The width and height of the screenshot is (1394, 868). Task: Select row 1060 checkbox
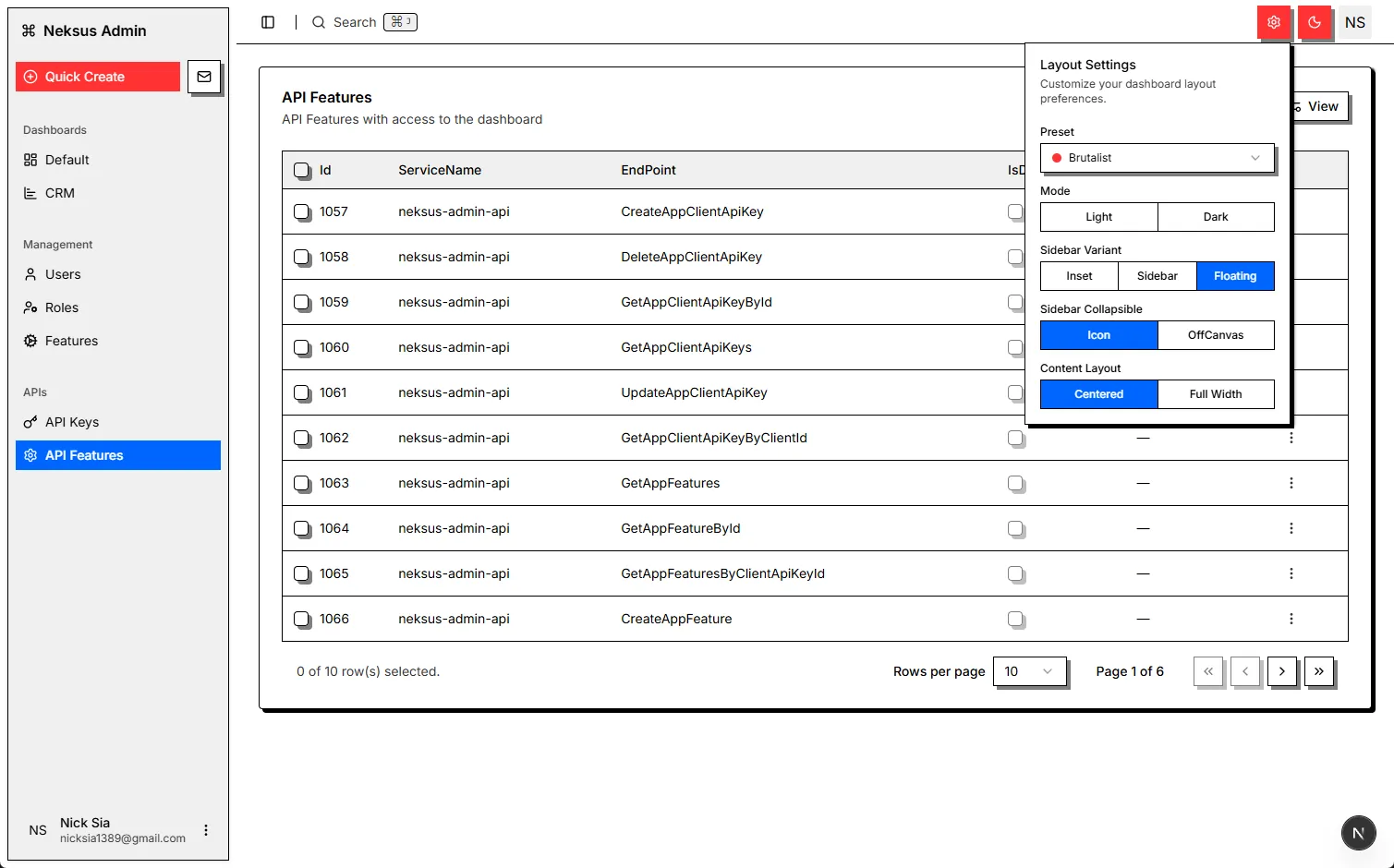pyautogui.click(x=302, y=347)
